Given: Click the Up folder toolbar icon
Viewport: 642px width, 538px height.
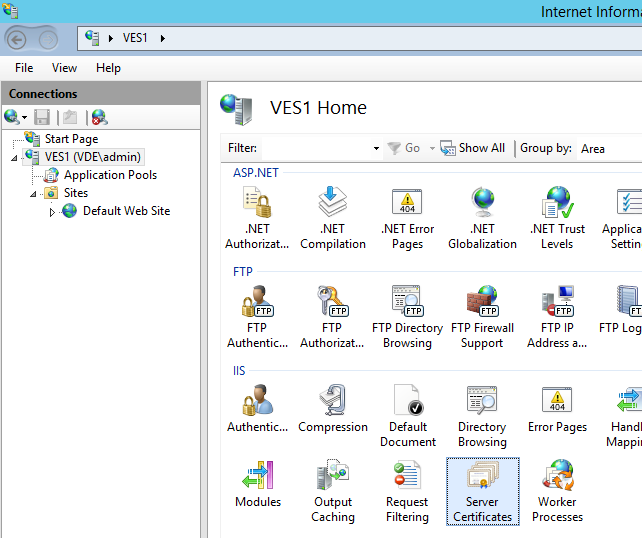Looking at the screenshot, I should pyautogui.click(x=70, y=118).
